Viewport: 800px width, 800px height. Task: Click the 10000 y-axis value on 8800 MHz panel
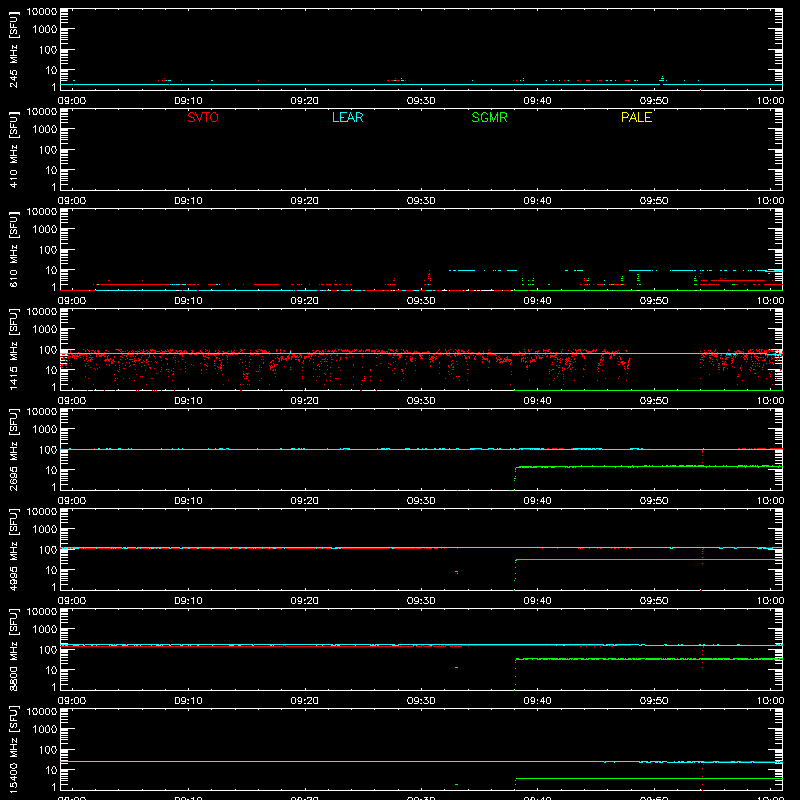click(42, 612)
